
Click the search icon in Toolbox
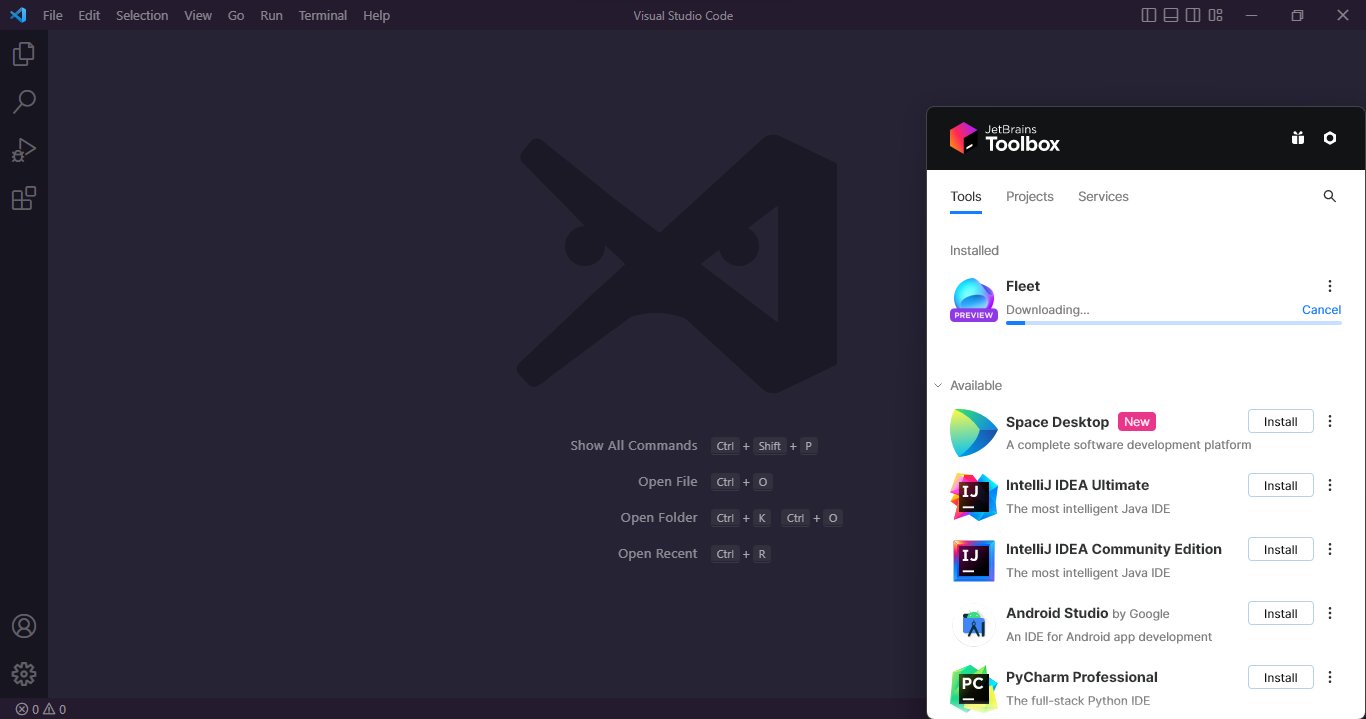pos(1330,196)
